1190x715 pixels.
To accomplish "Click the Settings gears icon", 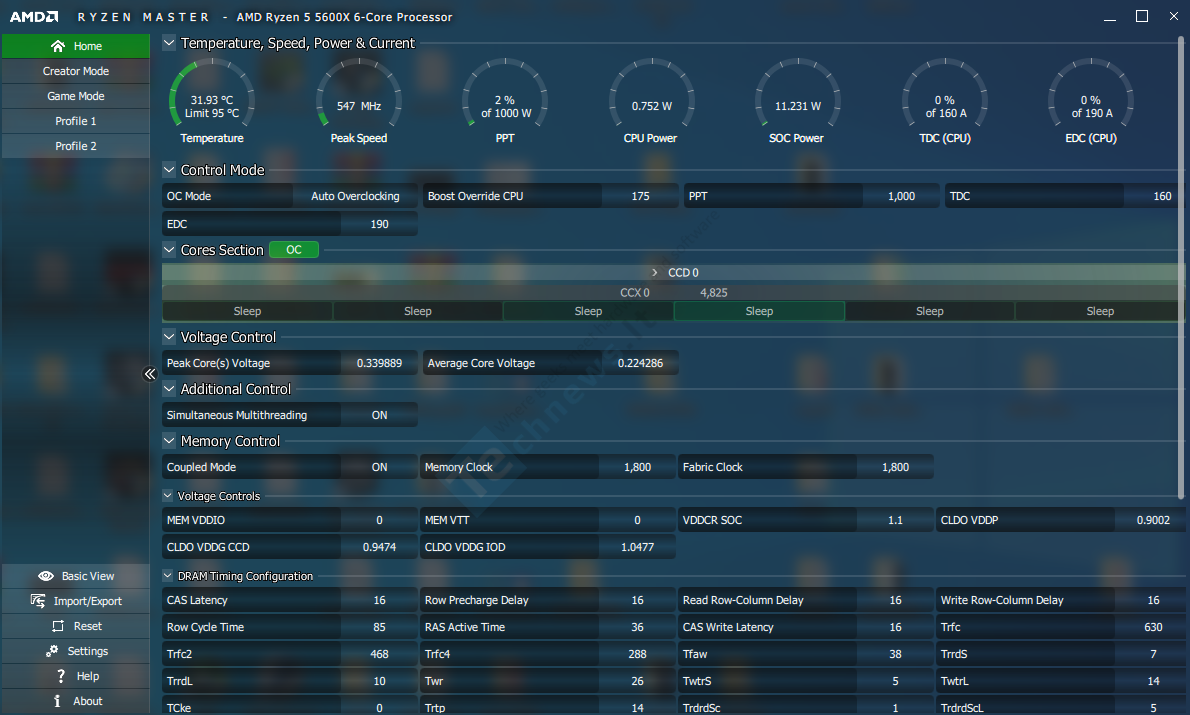I will [x=52, y=651].
